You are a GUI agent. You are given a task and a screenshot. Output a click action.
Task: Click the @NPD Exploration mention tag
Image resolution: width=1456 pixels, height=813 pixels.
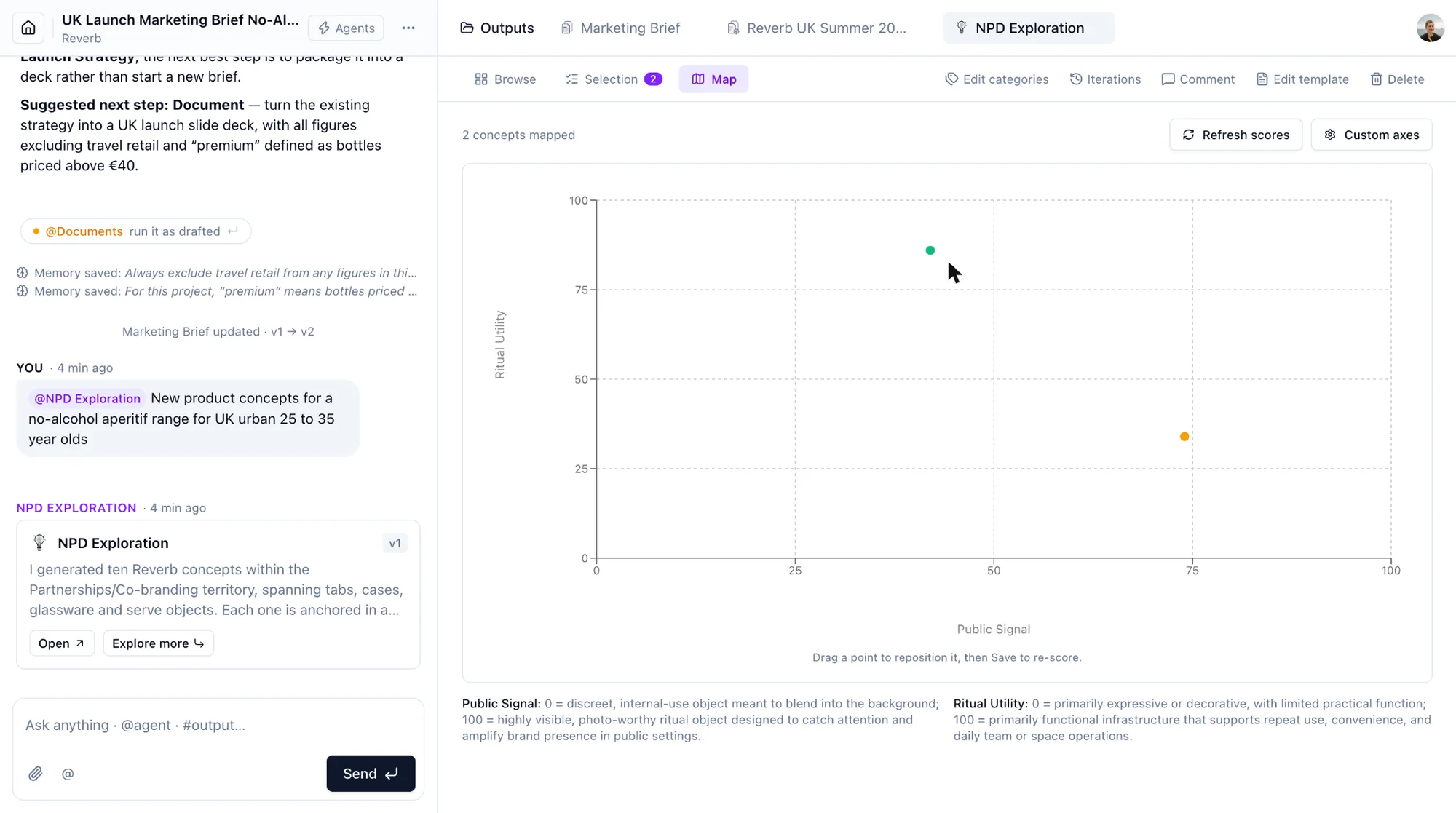[87, 398]
